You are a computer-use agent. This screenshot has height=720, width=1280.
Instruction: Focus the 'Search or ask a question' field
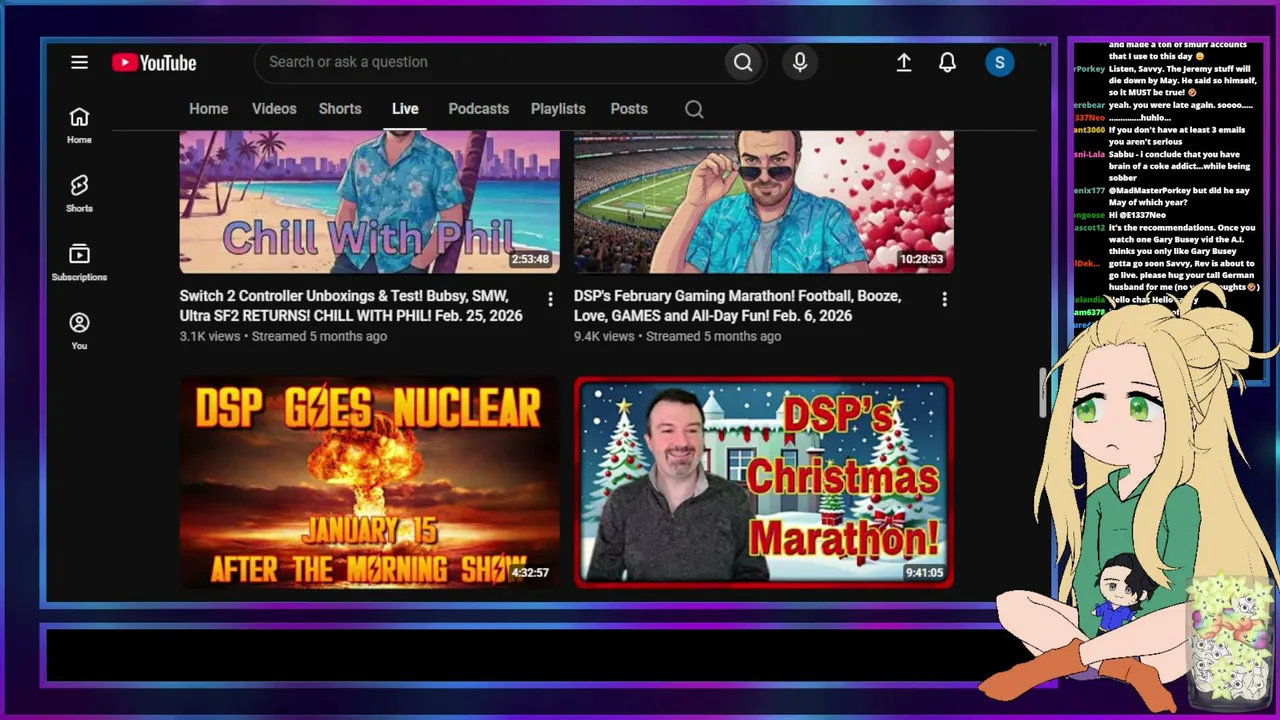[x=490, y=62]
